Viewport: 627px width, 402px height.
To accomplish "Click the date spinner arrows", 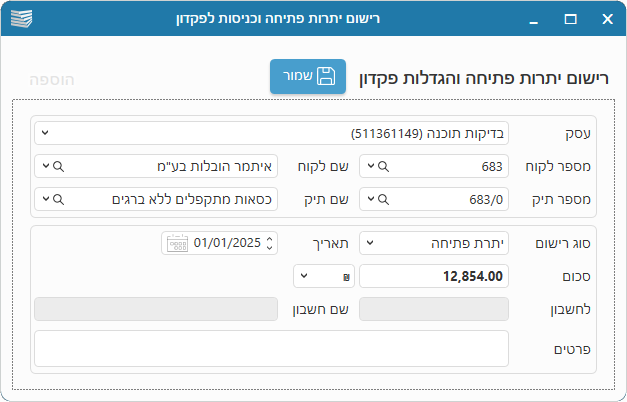I will 271,242.
